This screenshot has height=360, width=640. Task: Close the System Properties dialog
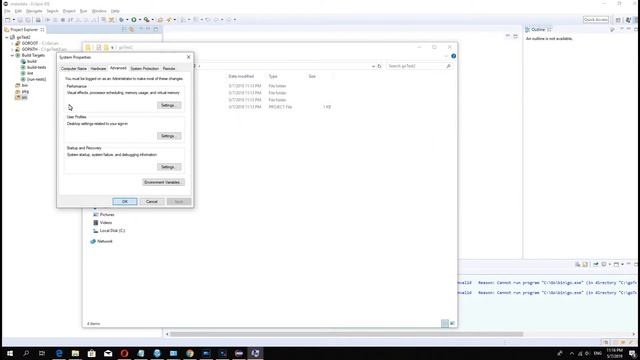pos(189,57)
